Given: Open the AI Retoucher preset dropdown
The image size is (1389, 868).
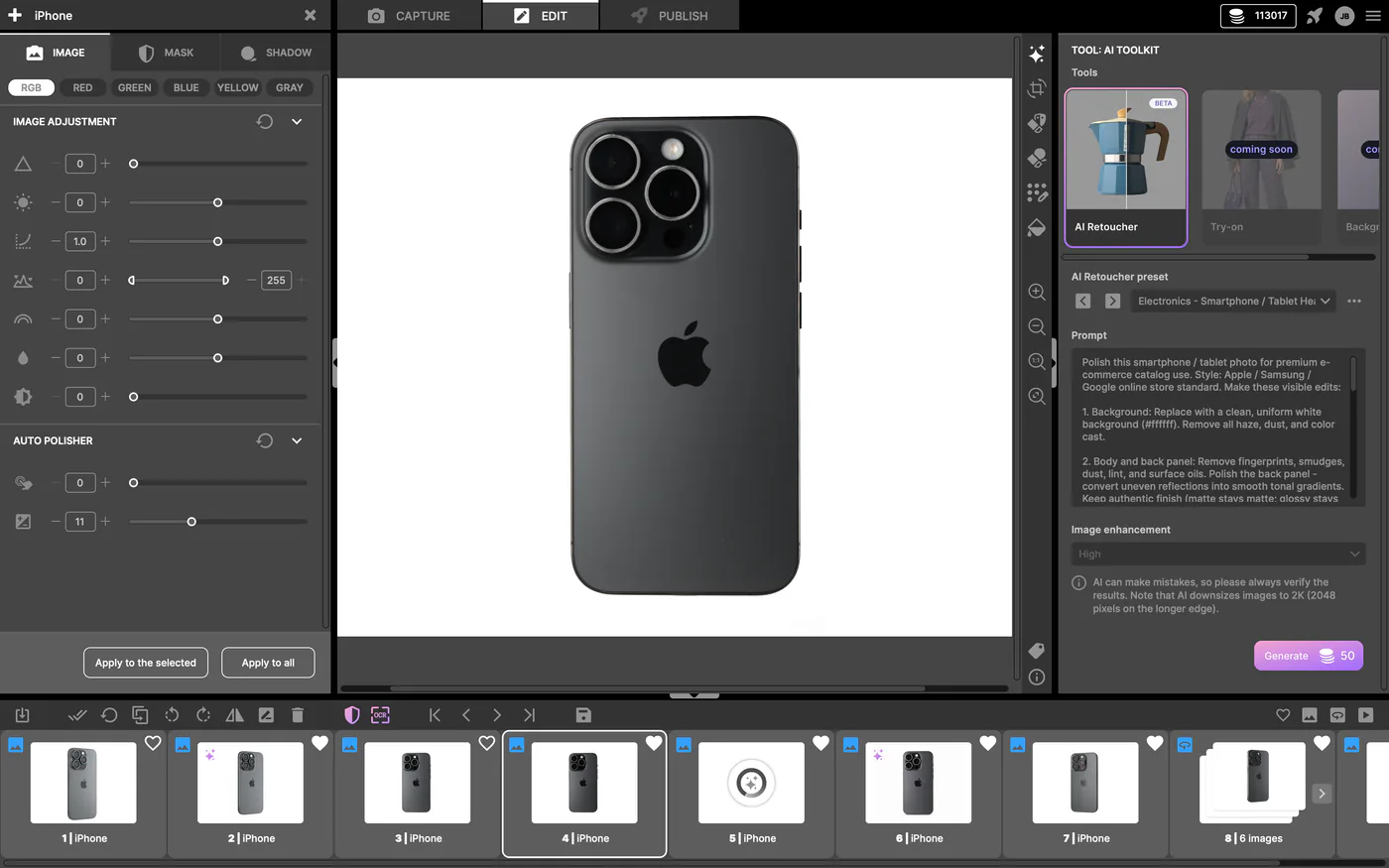Looking at the screenshot, I should [1233, 301].
